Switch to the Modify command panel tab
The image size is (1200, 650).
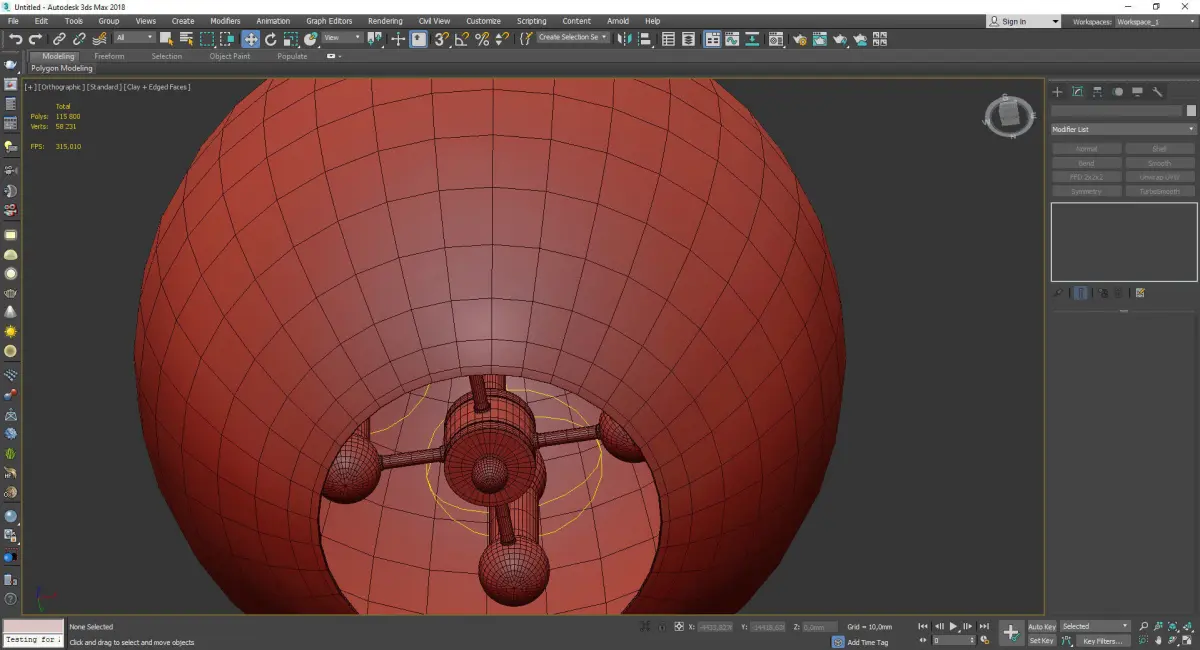[x=1077, y=92]
